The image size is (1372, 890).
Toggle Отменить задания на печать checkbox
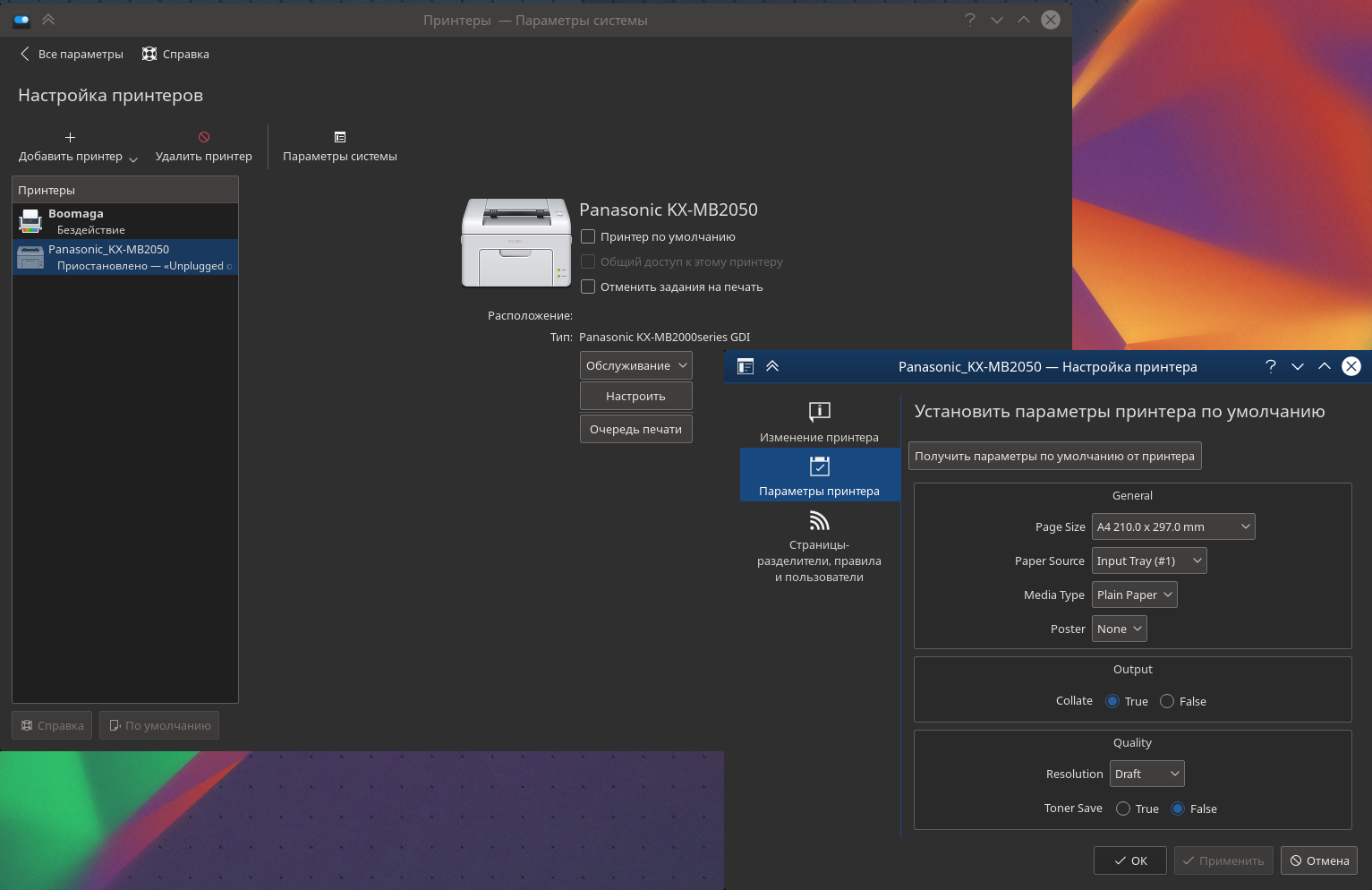click(x=588, y=287)
